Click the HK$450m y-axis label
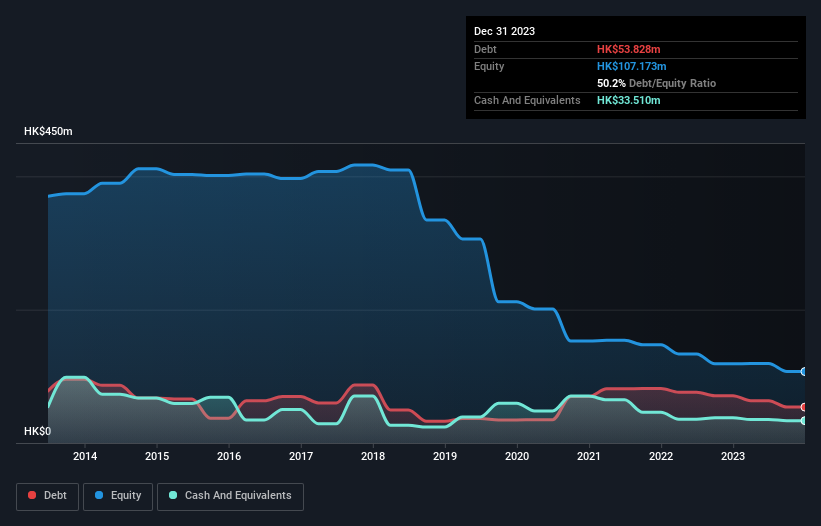Image resolution: width=821 pixels, height=526 pixels. [48, 131]
